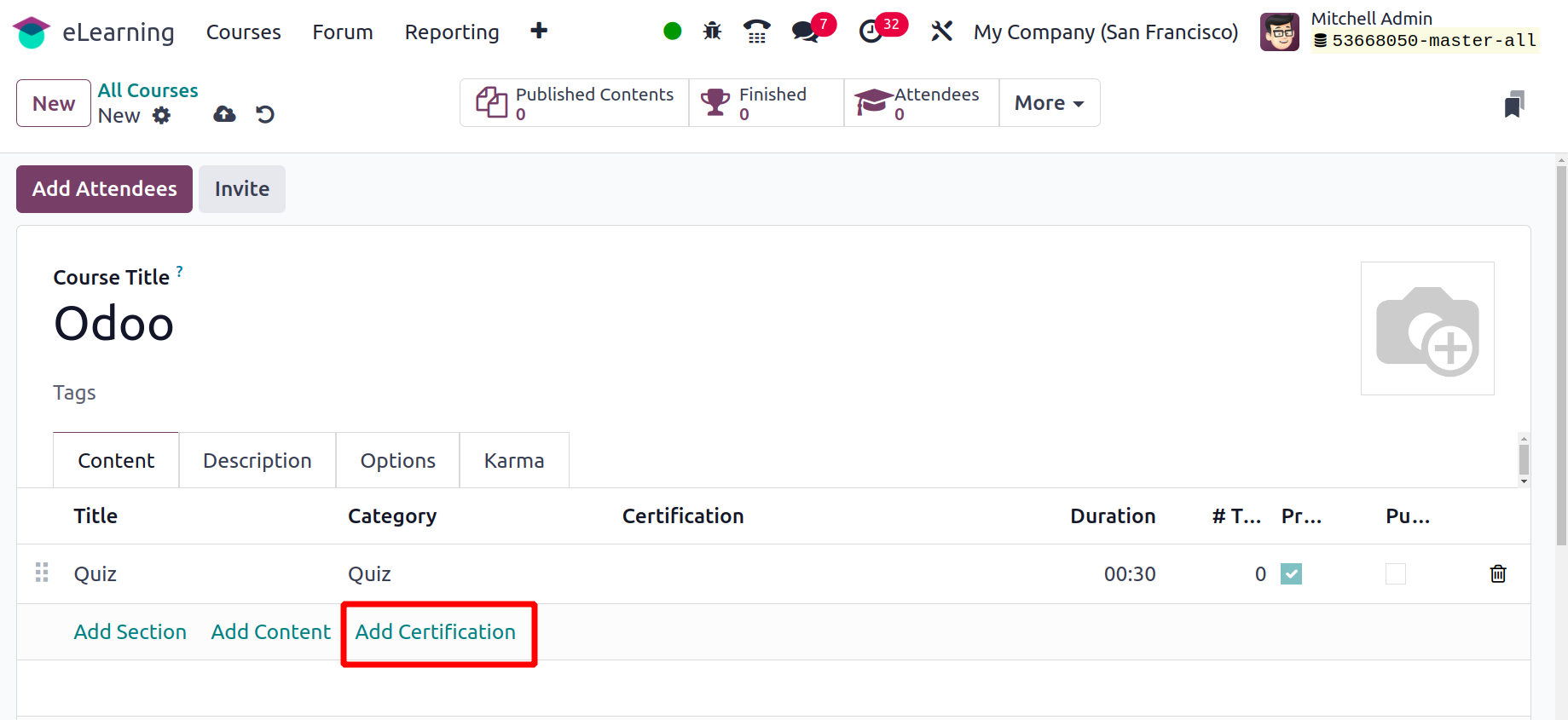The height and width of the screenshot is (720, 1568).
Task: Open chat messages with 7 unread
Action: pos(813,29)
